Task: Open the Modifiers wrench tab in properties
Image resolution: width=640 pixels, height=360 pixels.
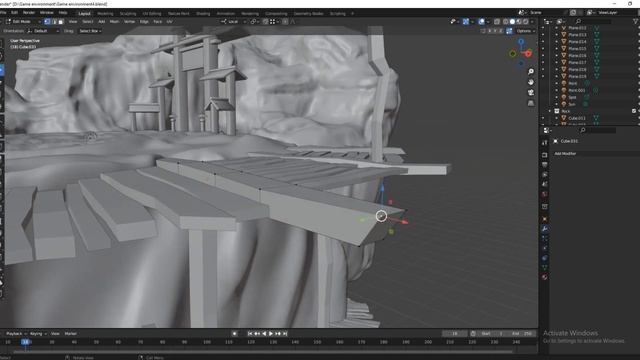Action: pos(544,229)
